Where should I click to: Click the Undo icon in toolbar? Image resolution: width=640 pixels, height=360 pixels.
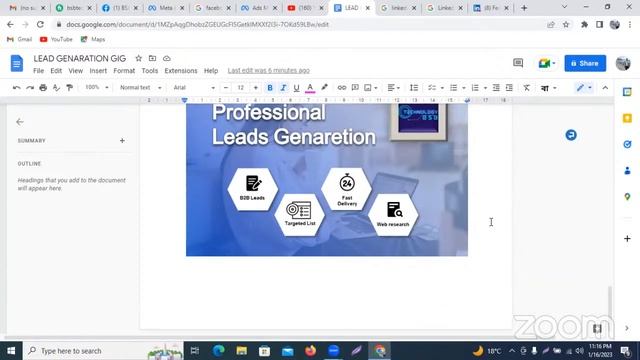click(16, 88)
